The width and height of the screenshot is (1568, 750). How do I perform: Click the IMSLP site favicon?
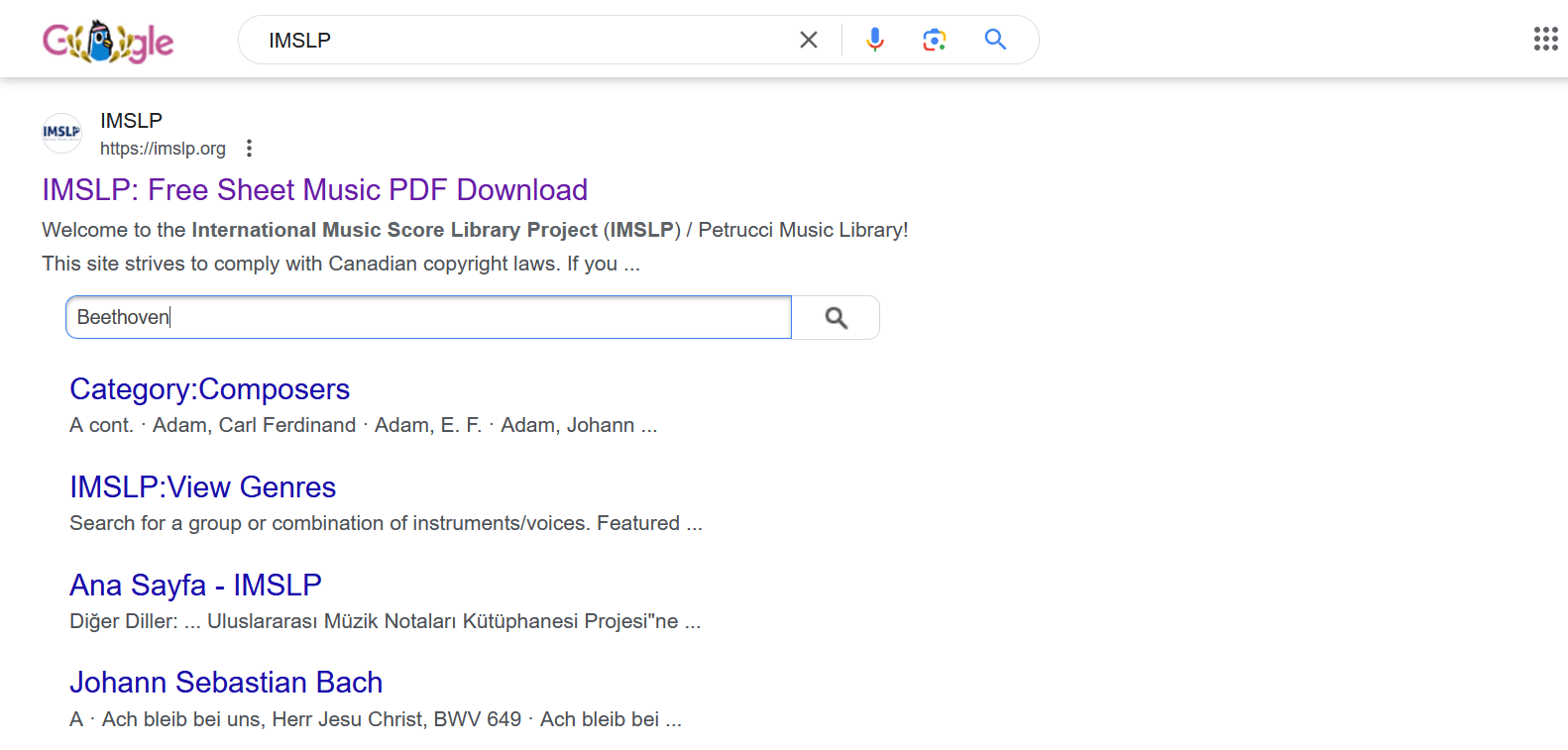[61, 133]
